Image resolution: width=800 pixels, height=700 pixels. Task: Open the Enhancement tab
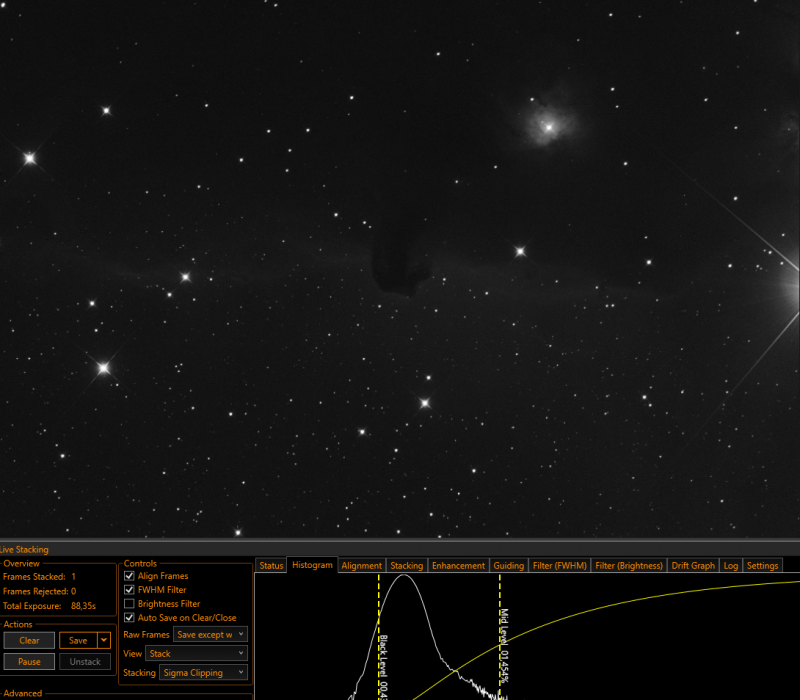coord(458,565)
